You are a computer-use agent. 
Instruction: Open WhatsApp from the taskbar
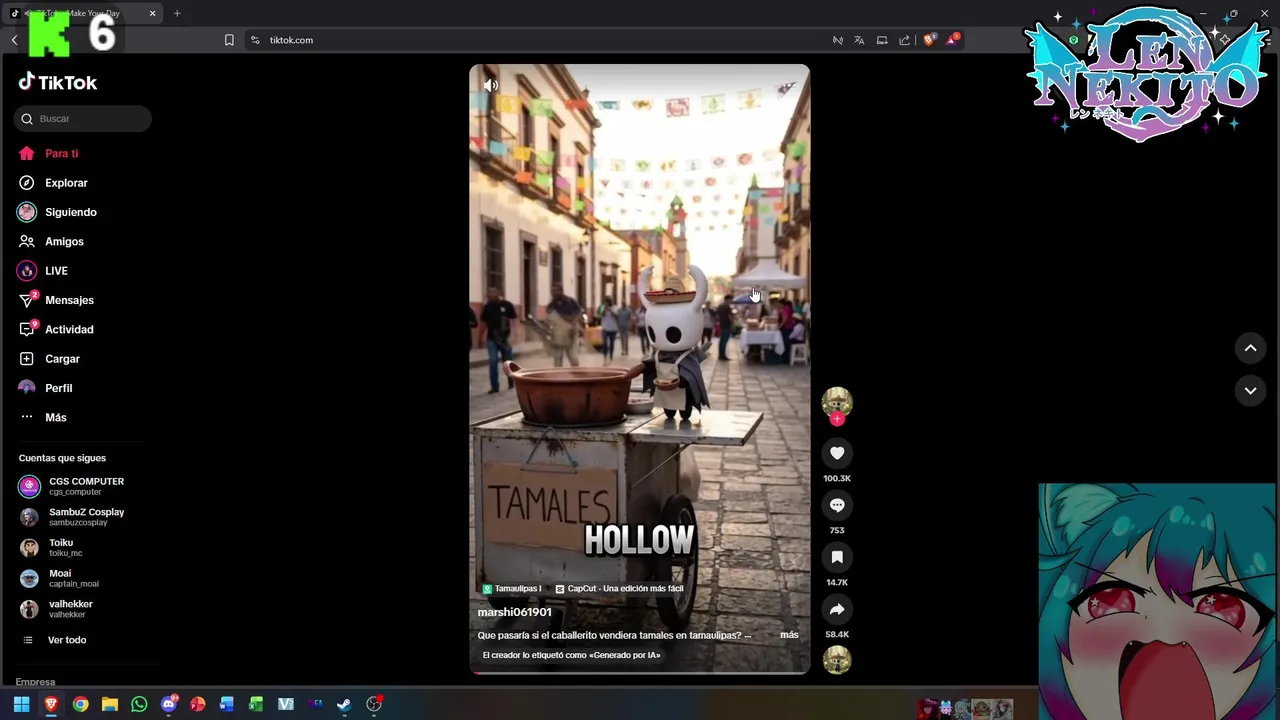tap(139, 704)
